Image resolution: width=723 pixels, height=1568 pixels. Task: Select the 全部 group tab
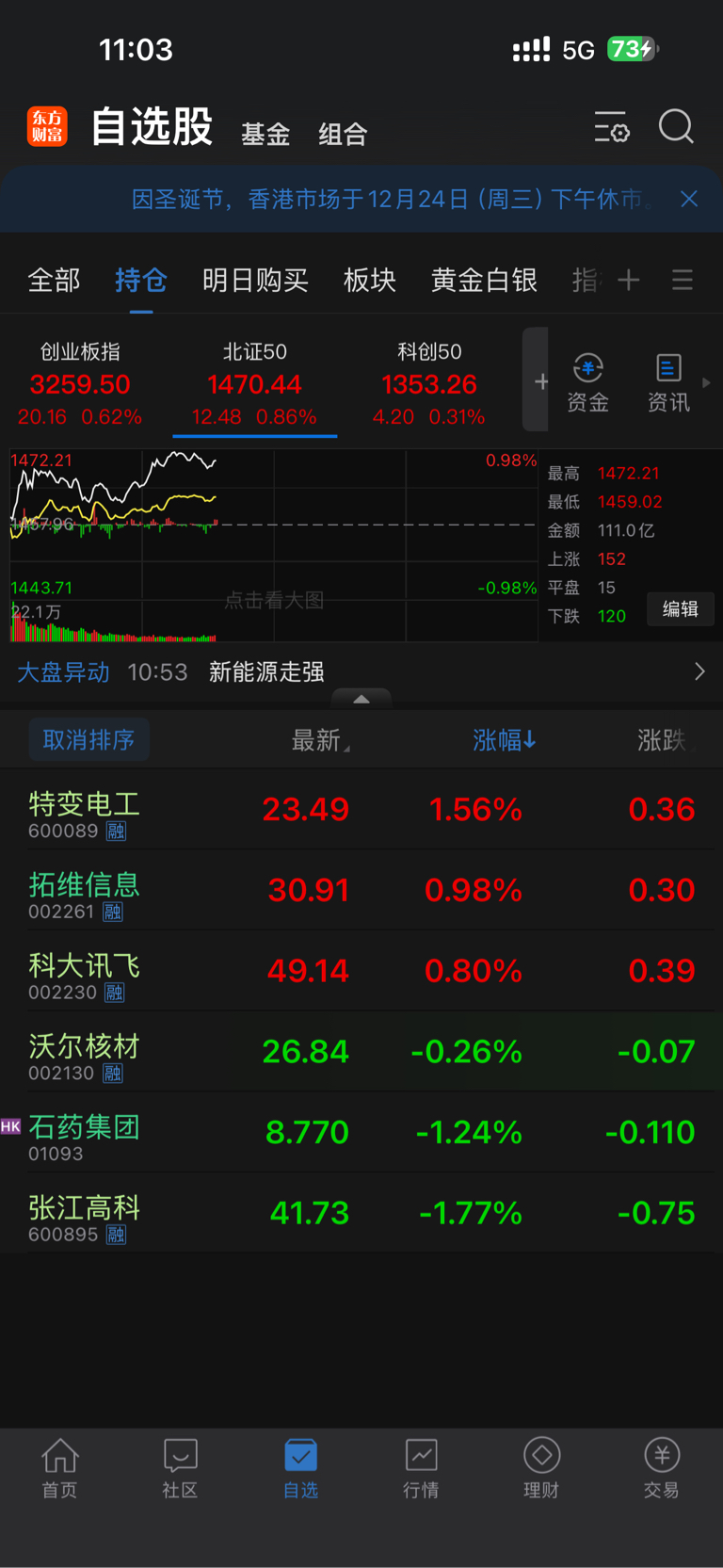[55, 281]
